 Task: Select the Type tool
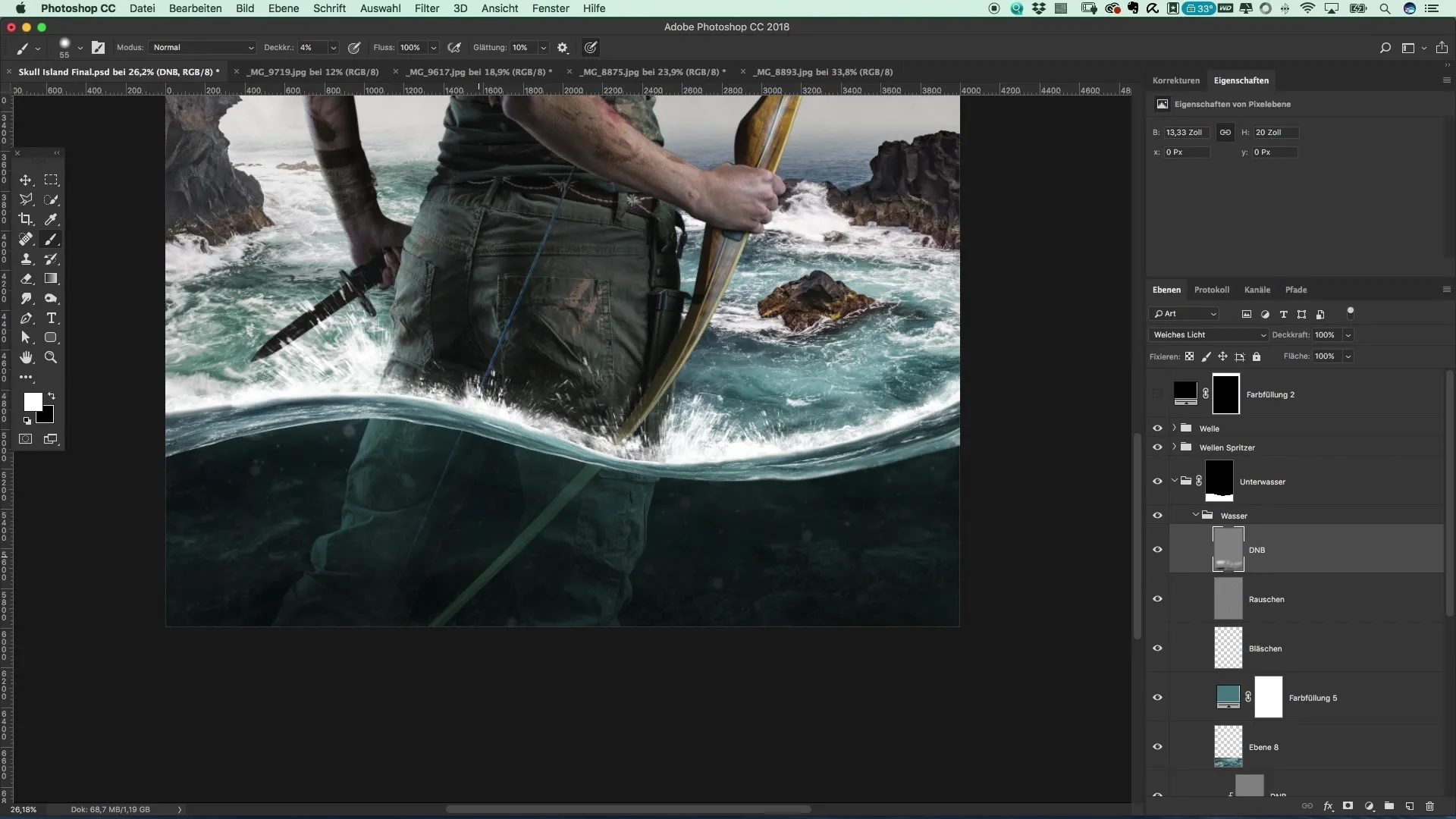(51, 318)
